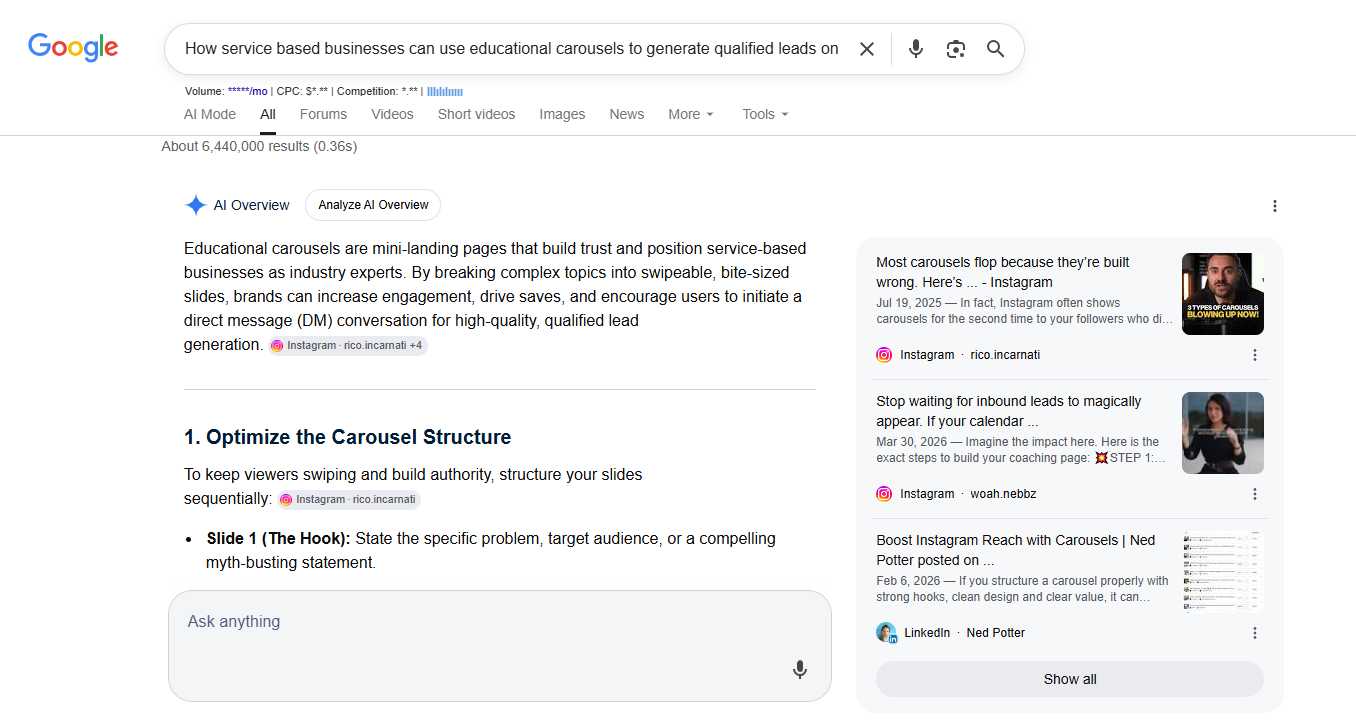Select the All results tab
This screenshot has width=1356, height=720.
click(268, 114)
